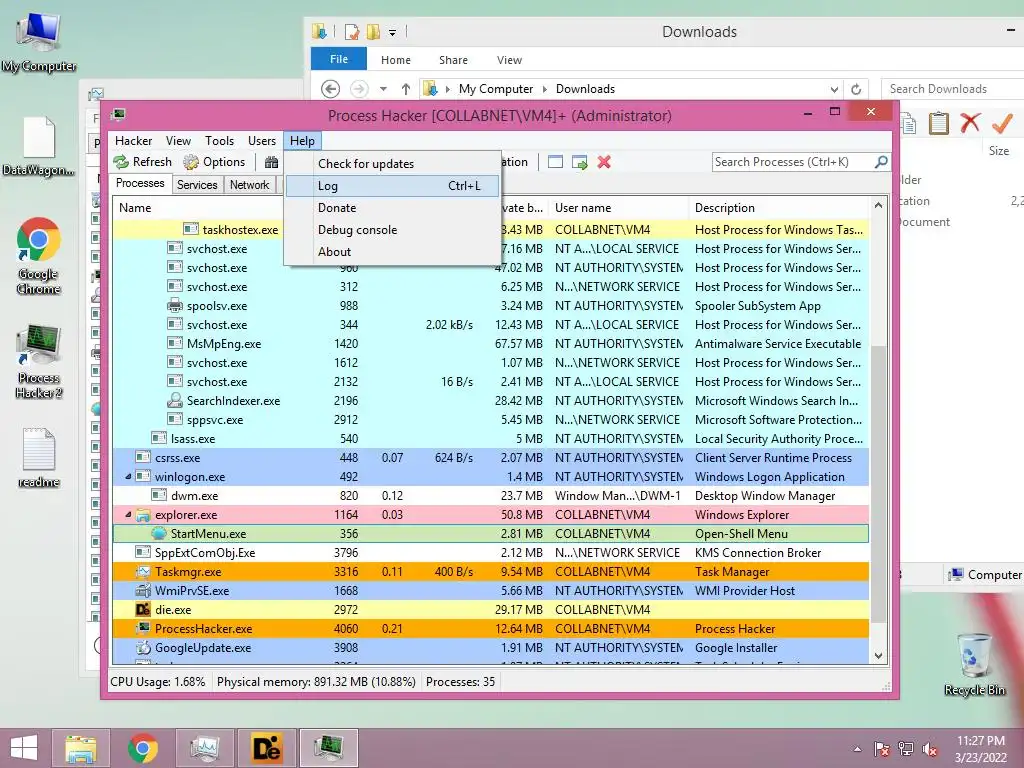Viewport: 1024px width, 768px height.
Task: Click the Taskmgr.exe icon in list
Action: pos(143,571)
